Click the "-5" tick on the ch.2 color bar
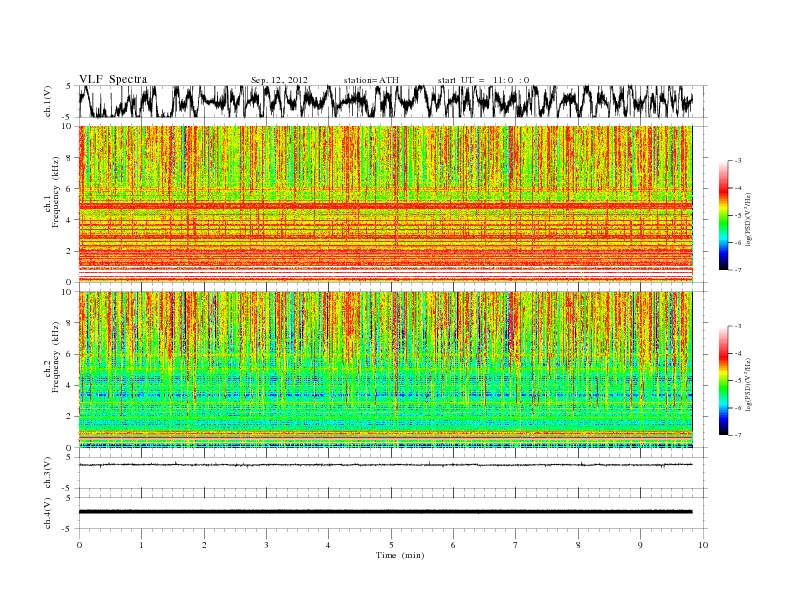Screen dimensions: 792x612 pos(738,380)
